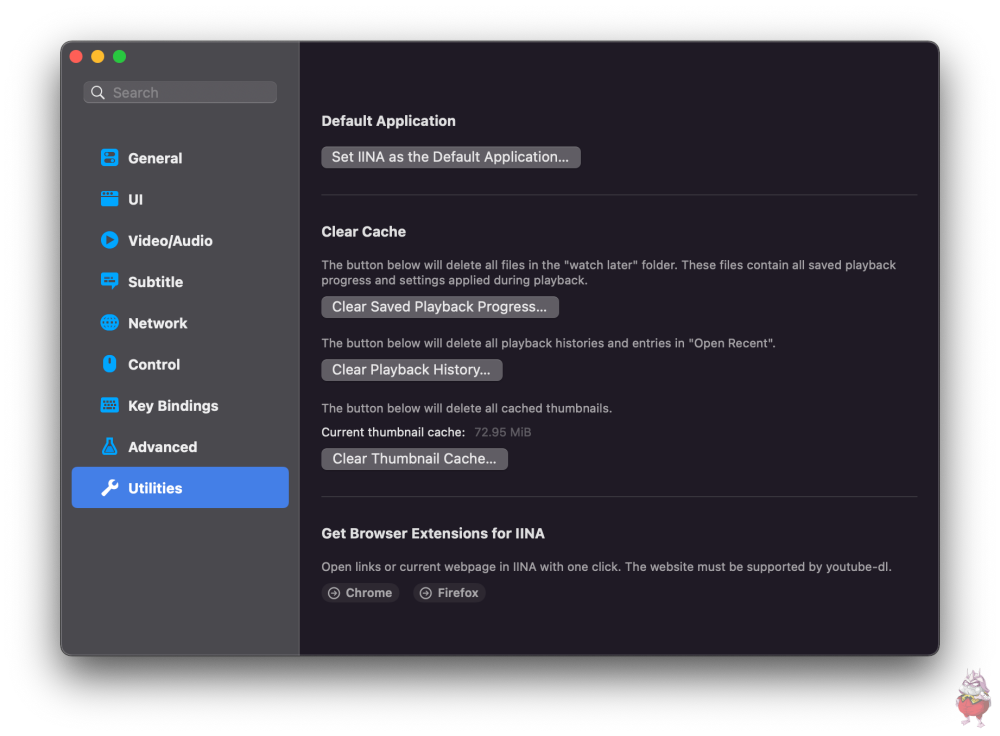Open Video/Audio settings label

coord(170,240)
